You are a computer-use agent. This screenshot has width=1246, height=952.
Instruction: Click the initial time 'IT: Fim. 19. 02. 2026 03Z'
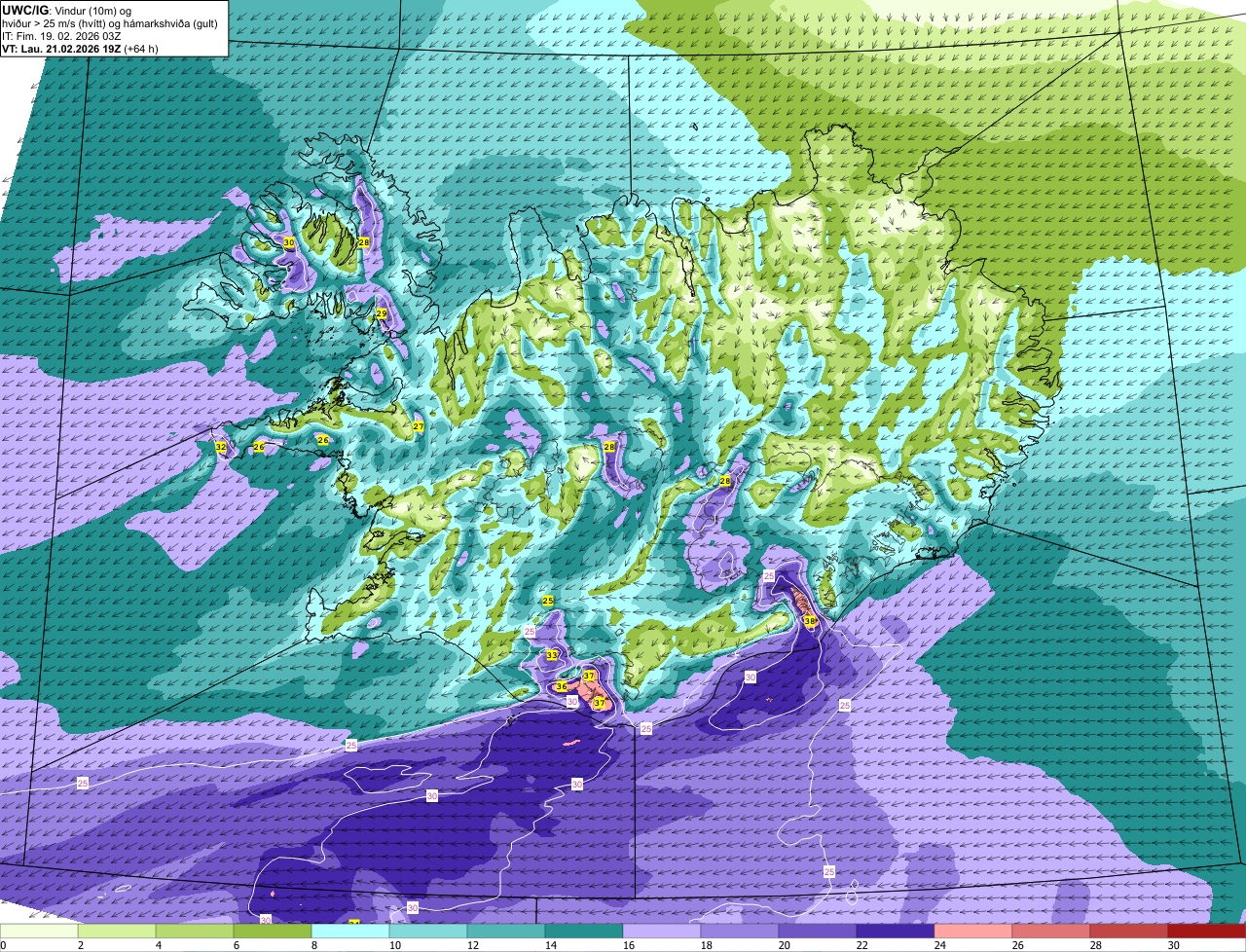pos(61,35)
